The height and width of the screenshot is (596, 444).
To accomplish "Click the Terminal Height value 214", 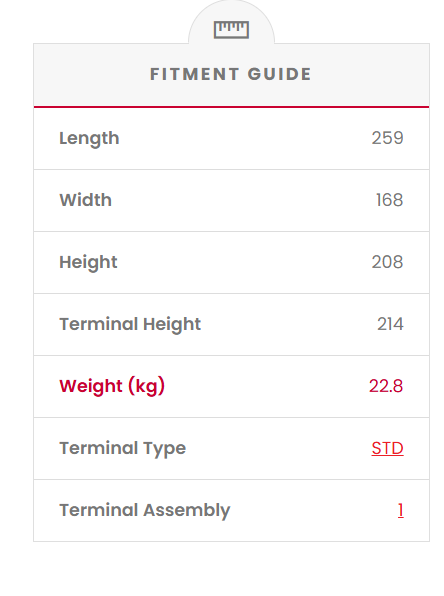I will (x=390, y=324).
